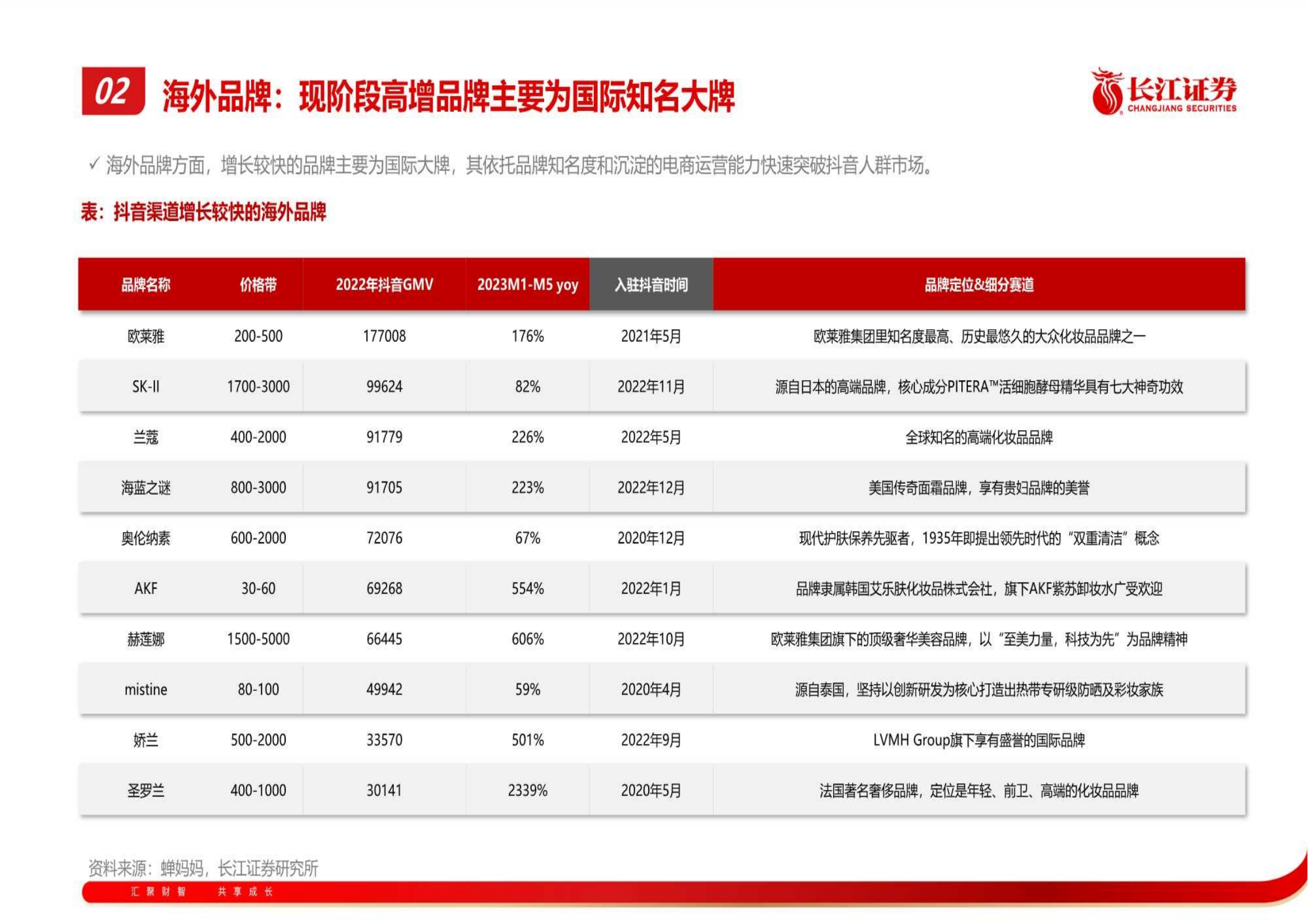The width and height of the screenshot is (1308, 924).
Task: Click the grey 入驻抖音时间 column header
Action: 651,284
